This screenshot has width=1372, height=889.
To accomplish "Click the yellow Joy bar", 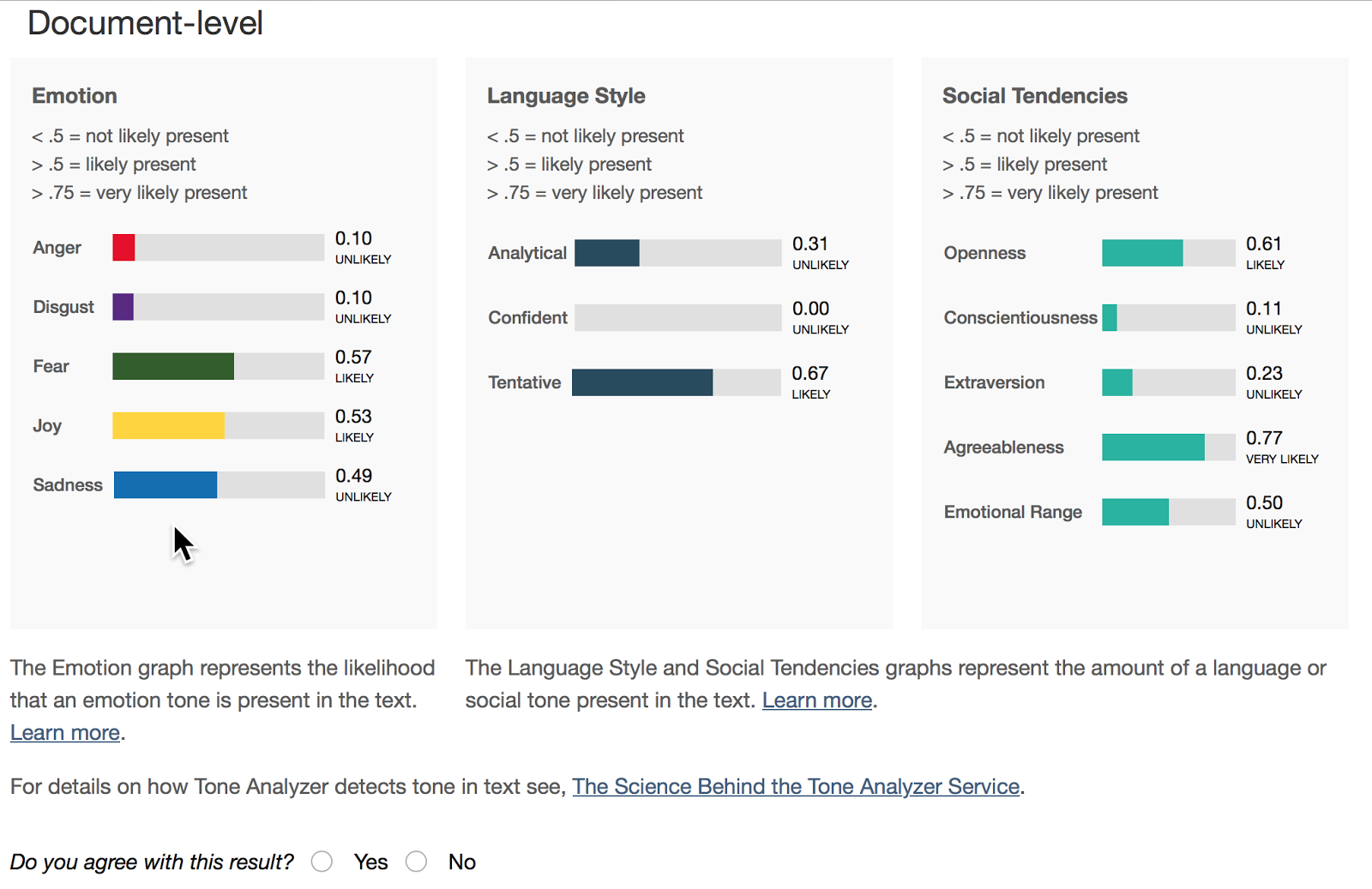I will pos(169,425).
